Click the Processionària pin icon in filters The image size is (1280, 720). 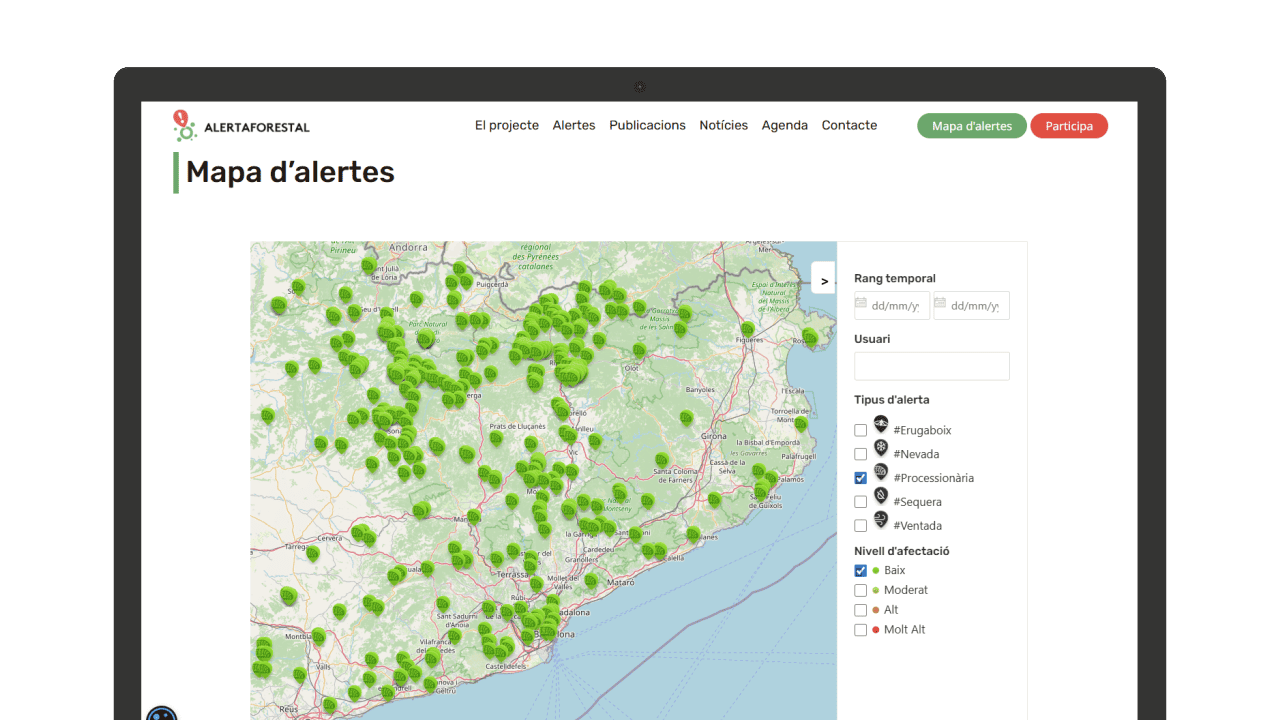click(x=881, y=473)
